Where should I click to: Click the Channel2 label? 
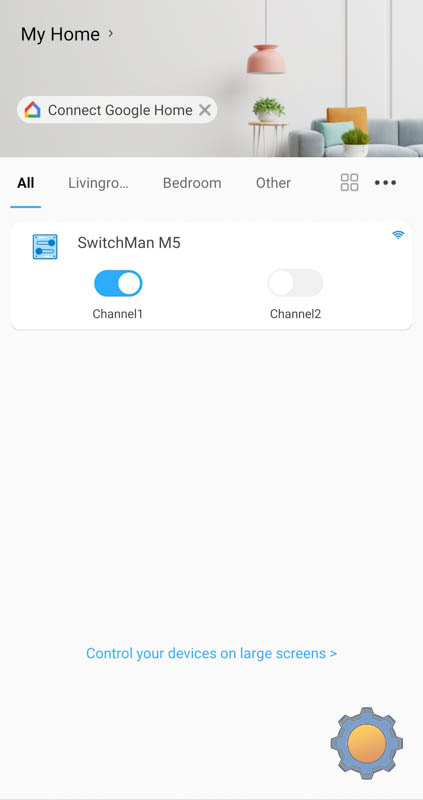pyautogui.click(x=295, y=314)
